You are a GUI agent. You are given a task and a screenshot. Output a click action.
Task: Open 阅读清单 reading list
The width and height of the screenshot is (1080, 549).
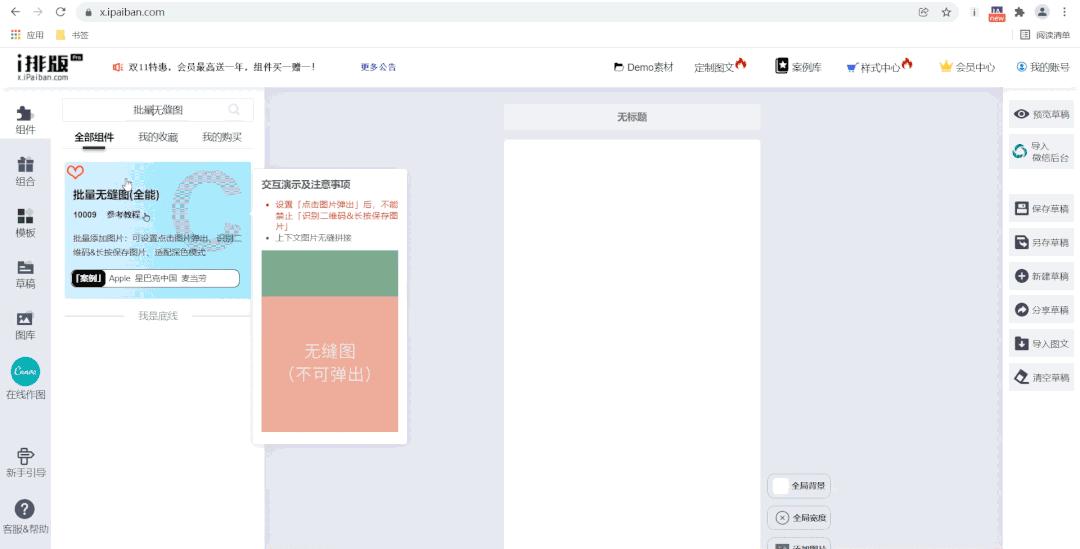pyautogui.click(x=1046, y=34)
